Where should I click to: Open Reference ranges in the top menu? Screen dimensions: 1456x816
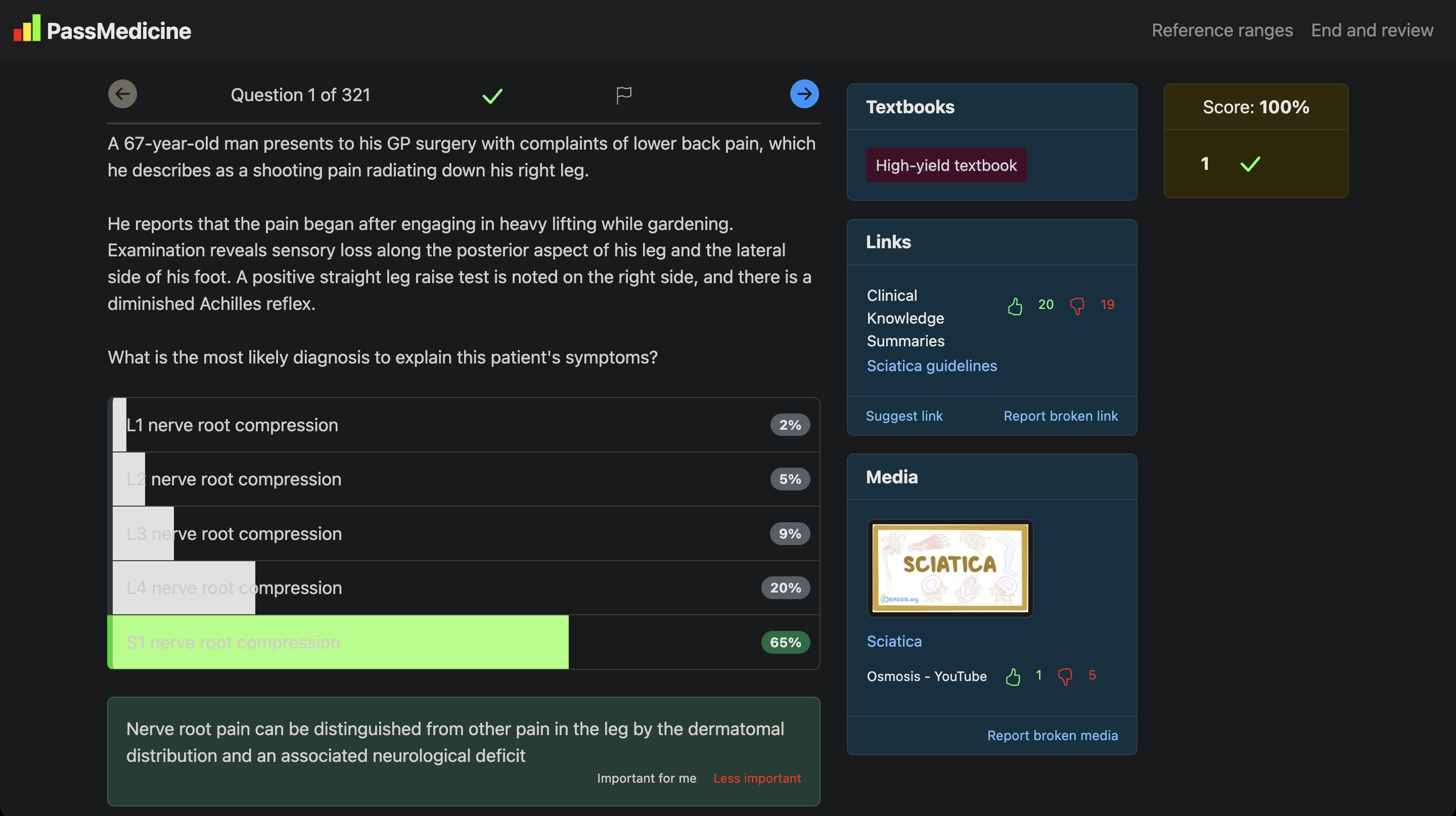1222,30
